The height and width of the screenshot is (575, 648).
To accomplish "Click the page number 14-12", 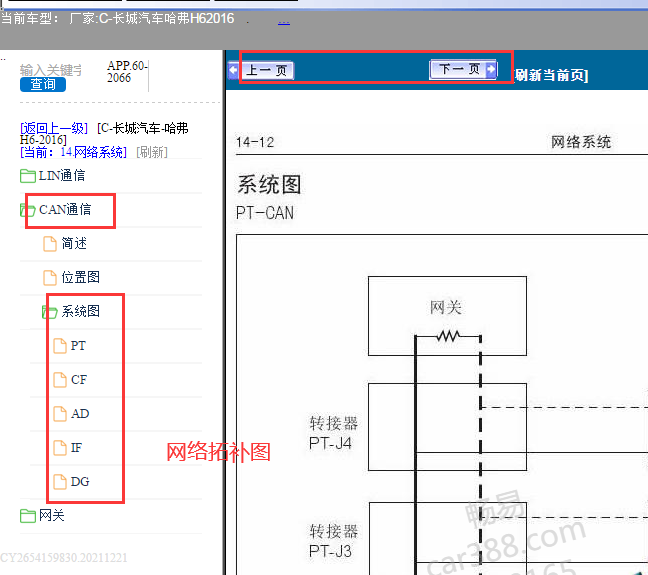I will 255,142.
